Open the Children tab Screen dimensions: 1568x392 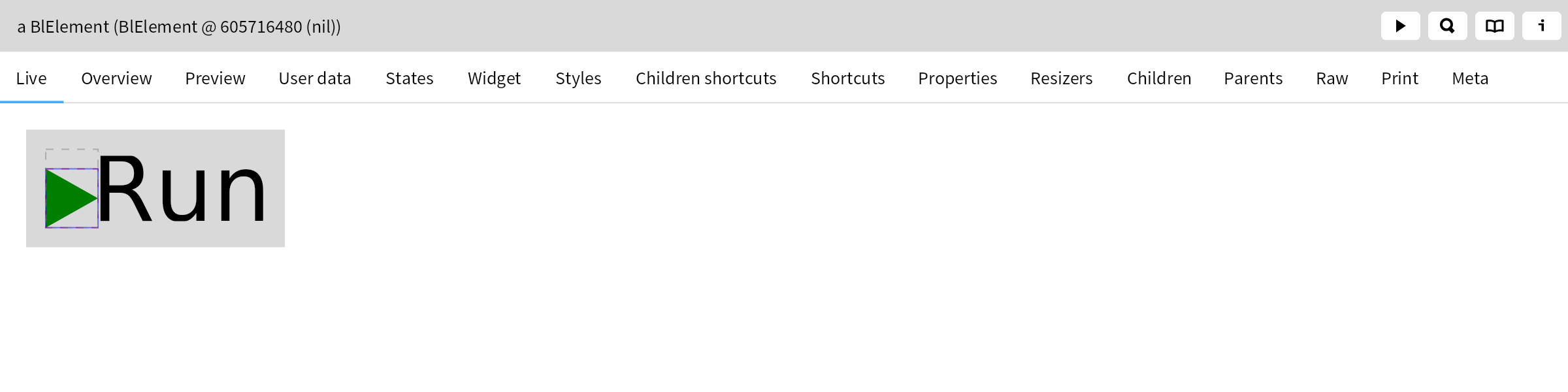click(x=1159, y=78)
